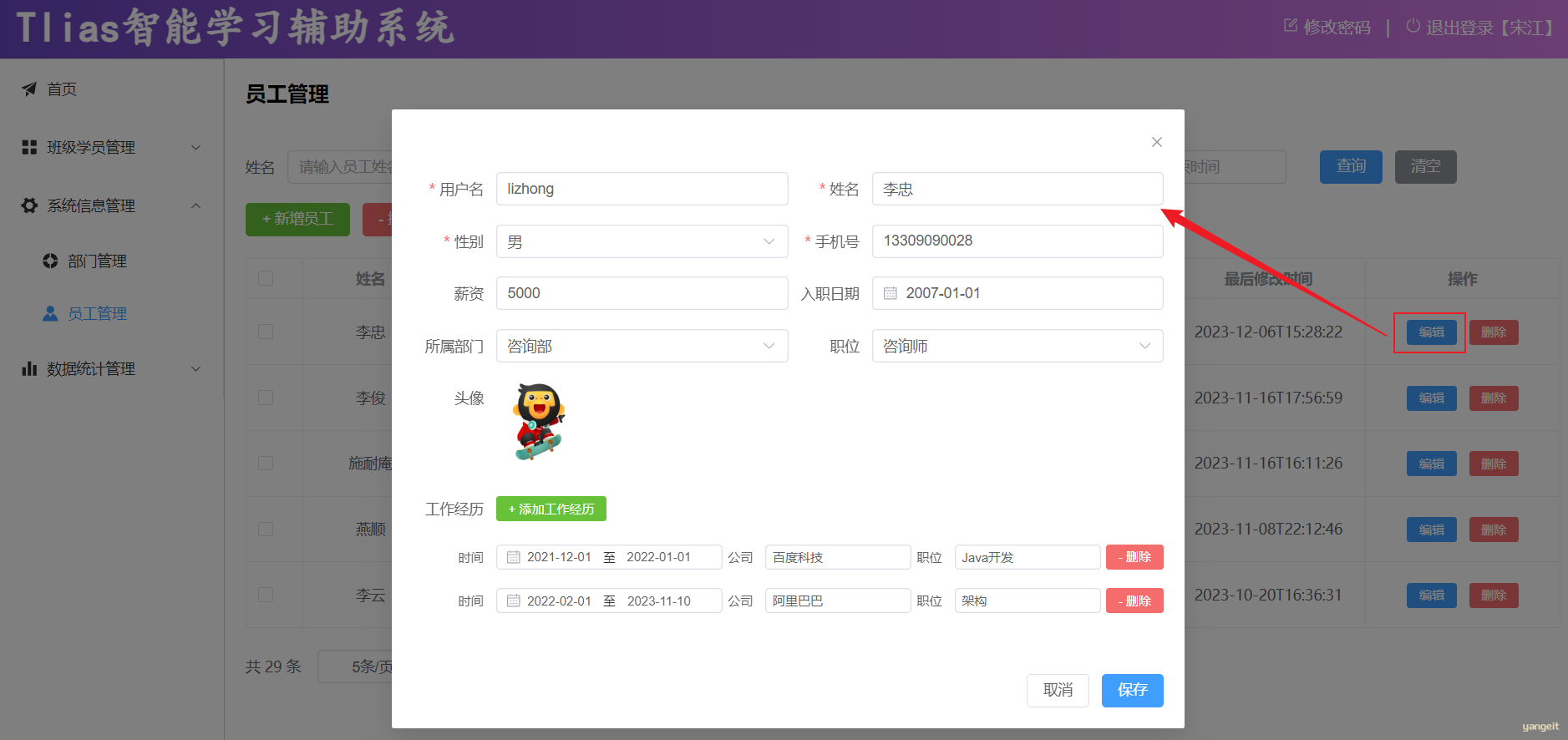
Task: Click the 公司 field containing 百度科技
Action: coord(838,557)
